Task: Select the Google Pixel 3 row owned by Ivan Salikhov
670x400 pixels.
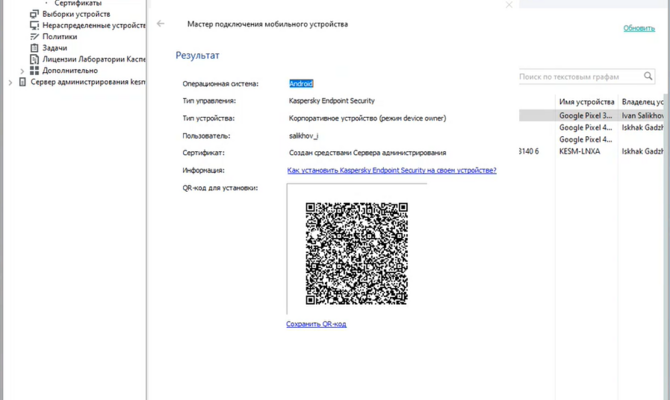Action: 592,115
